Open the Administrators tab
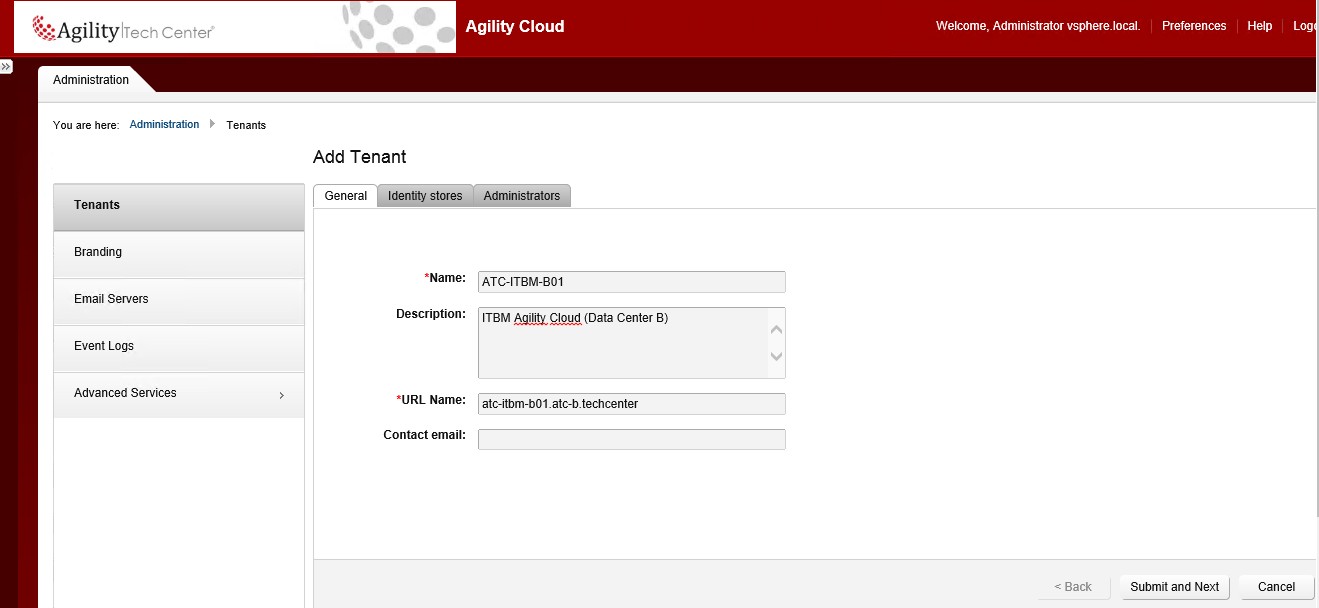Screen dimensions: 1319x608 pyautogui.click(x=521, y=196)
